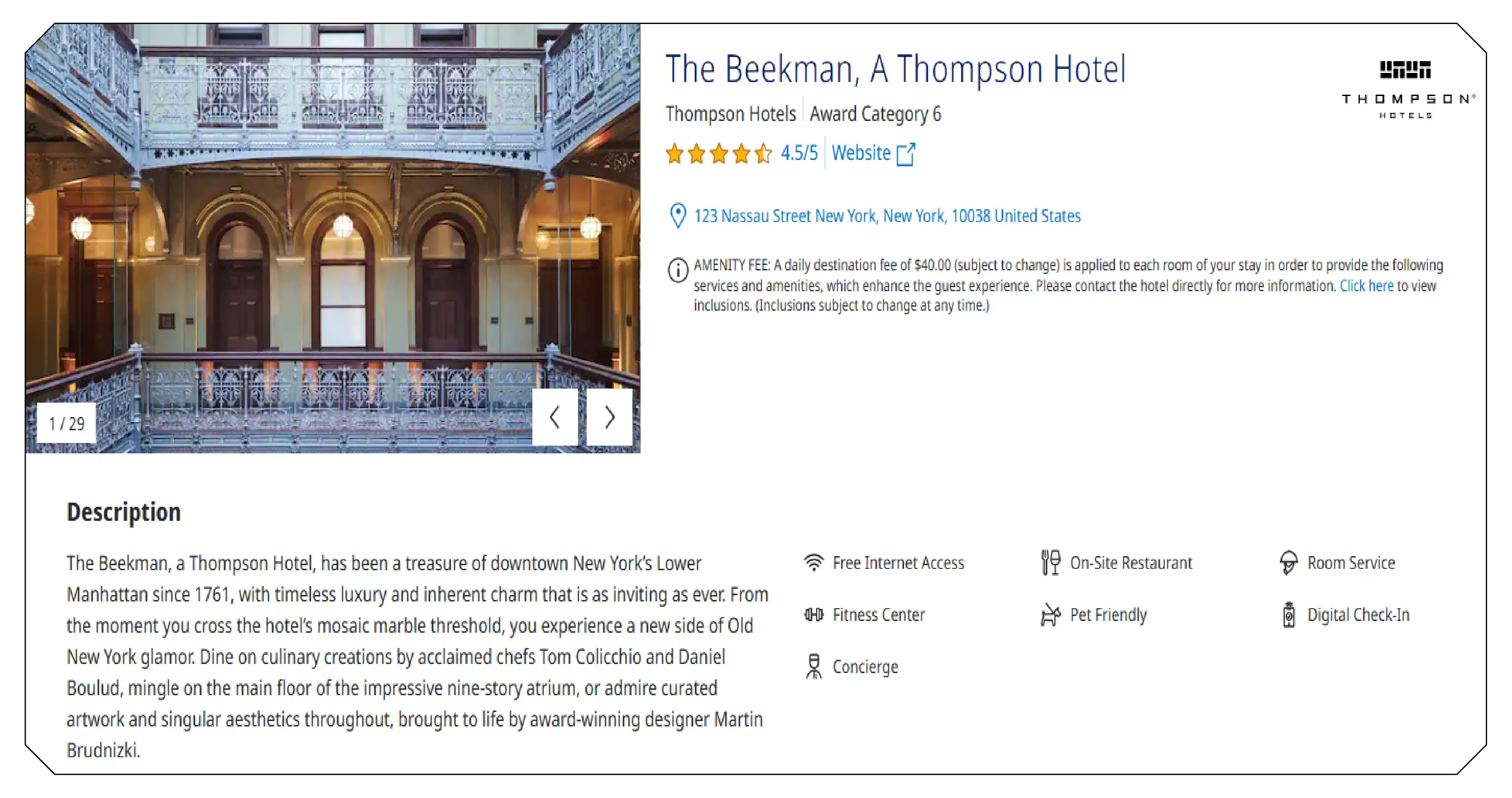Open the hotel Website link
The height and width of the screenshot is (798, 1512).
[x=861, y=153]
